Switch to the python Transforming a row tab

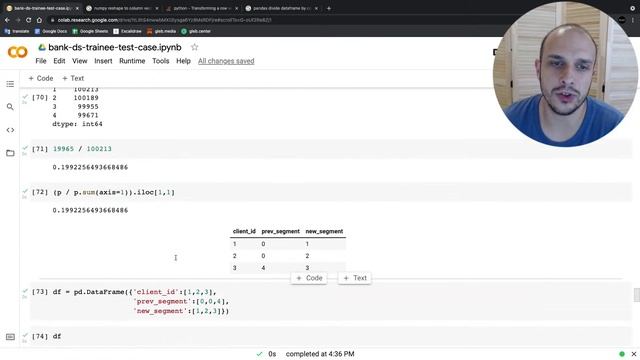(x=202, y=8)
